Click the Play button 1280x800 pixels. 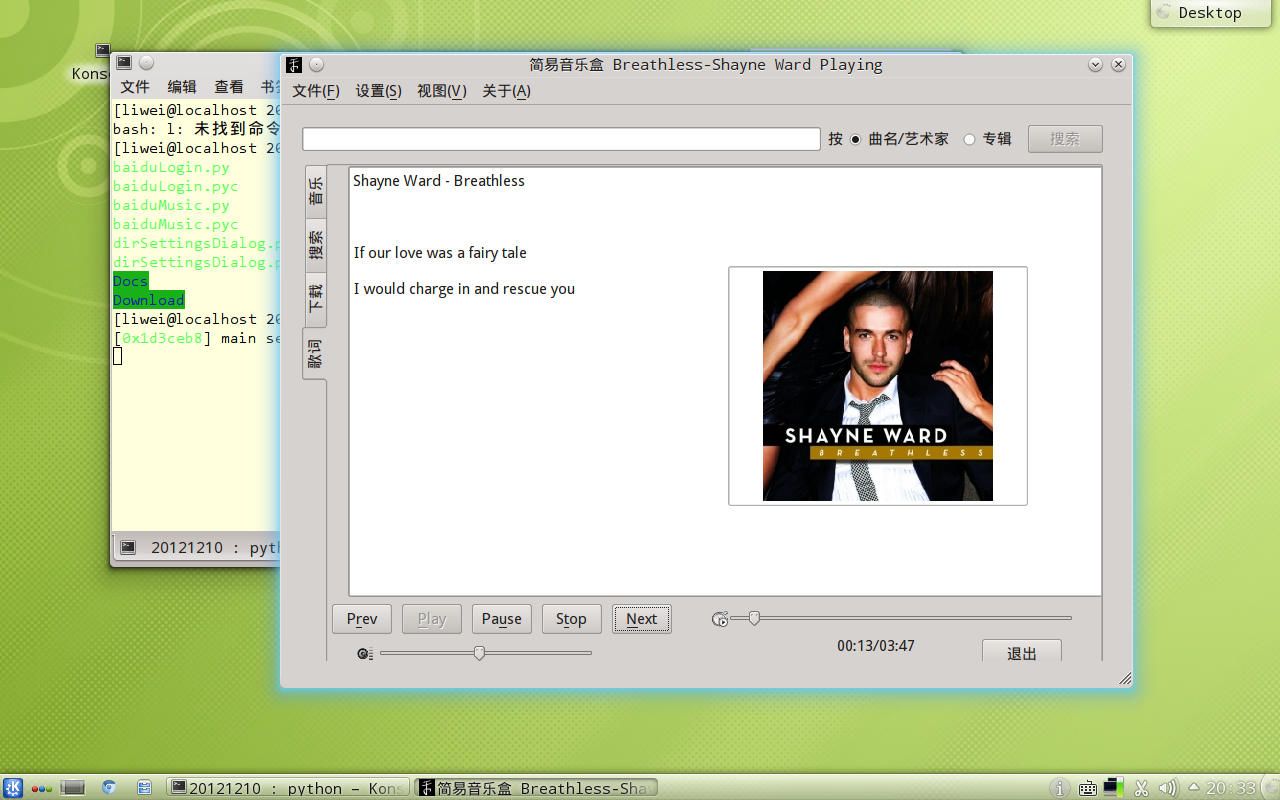pyautogui.click(x=432, y=619)
